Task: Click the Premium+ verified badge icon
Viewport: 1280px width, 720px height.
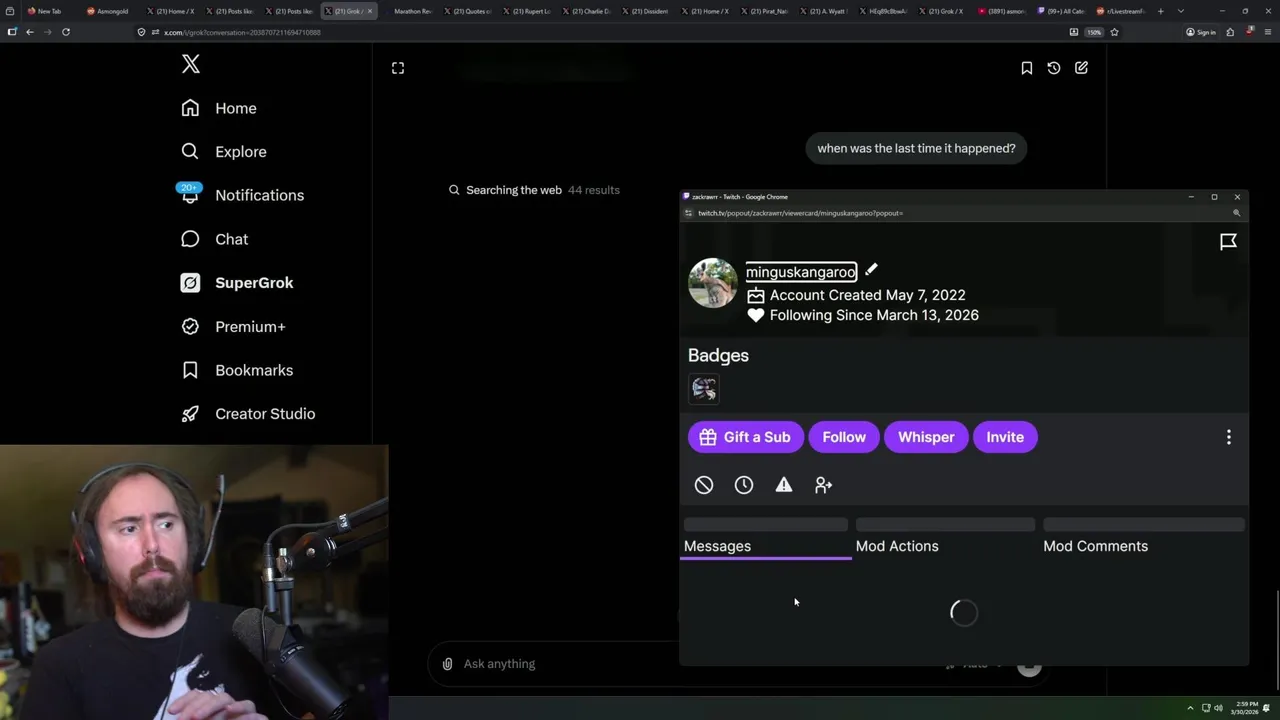Action: (190, 327)
